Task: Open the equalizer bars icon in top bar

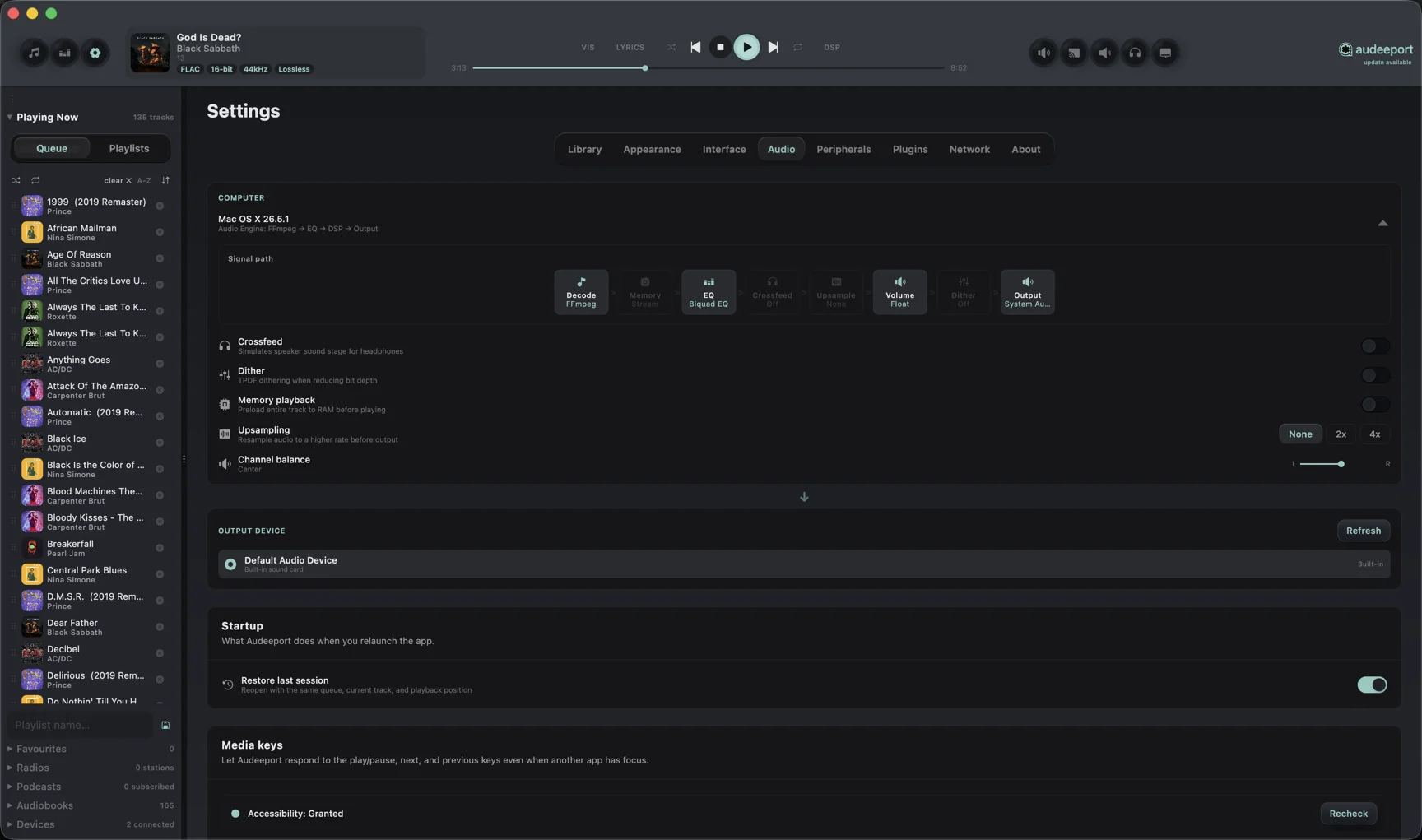Action: (x=64, y=53)
